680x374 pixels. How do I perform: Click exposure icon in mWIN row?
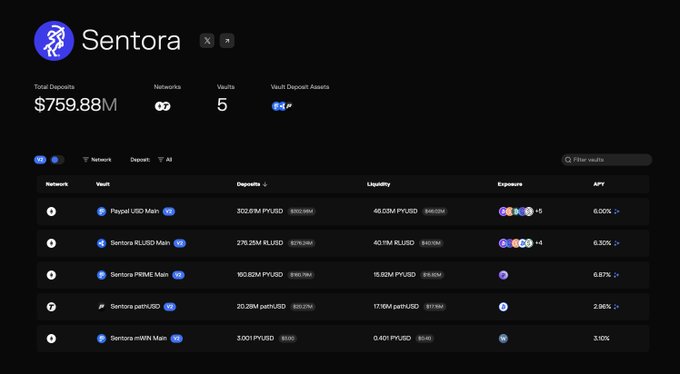tap(503, 338)
